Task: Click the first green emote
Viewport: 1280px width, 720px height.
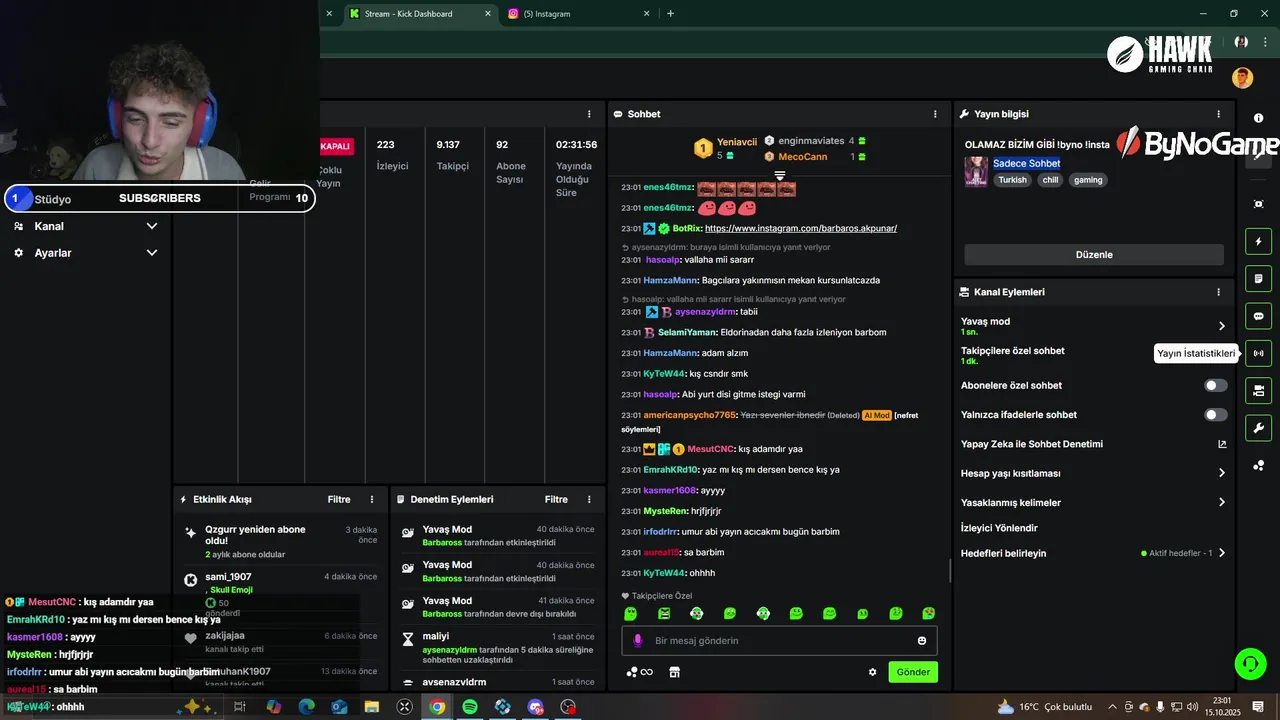Action: point(630,613)
